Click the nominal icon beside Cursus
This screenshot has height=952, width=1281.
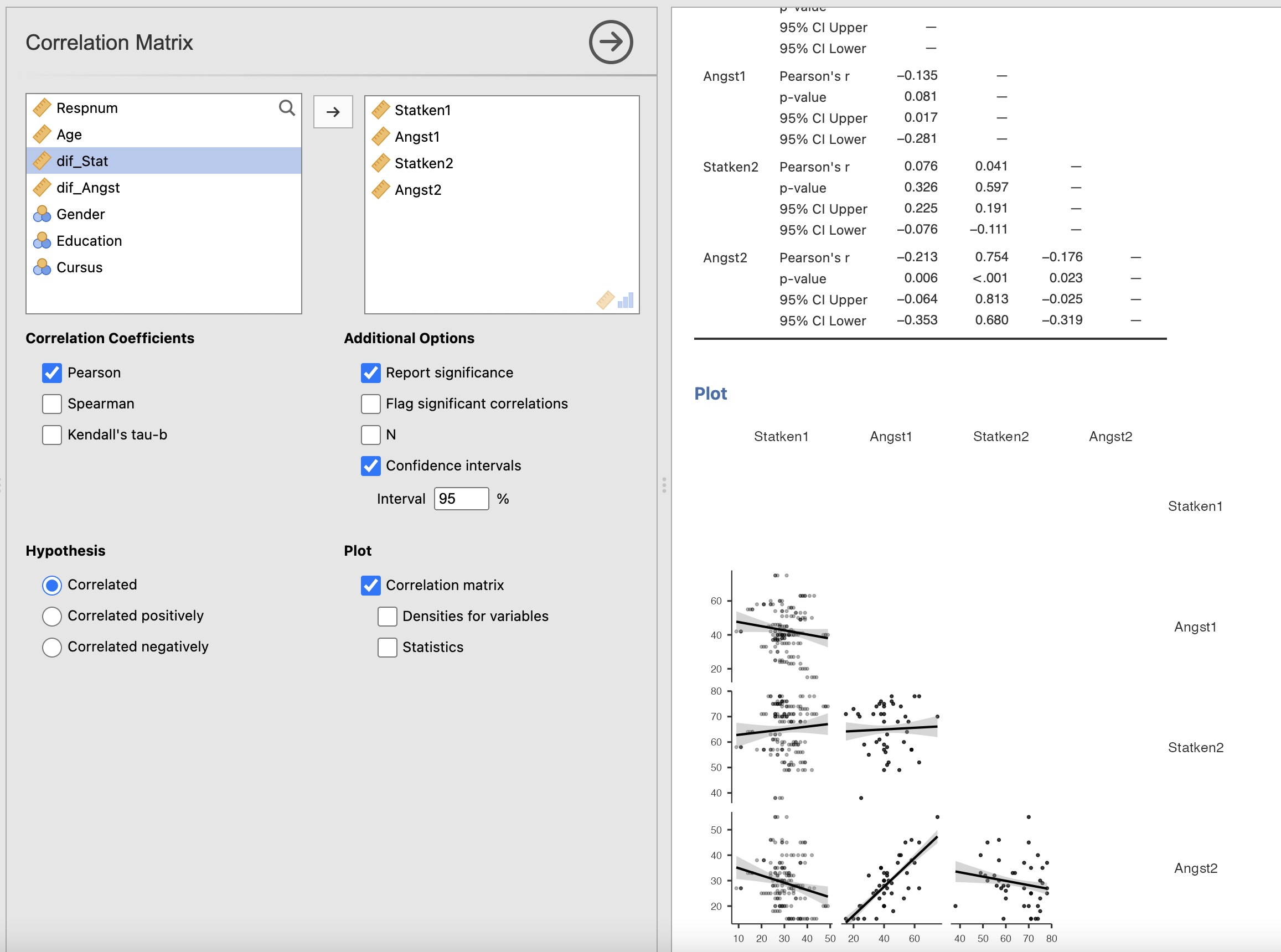point(42,267)
